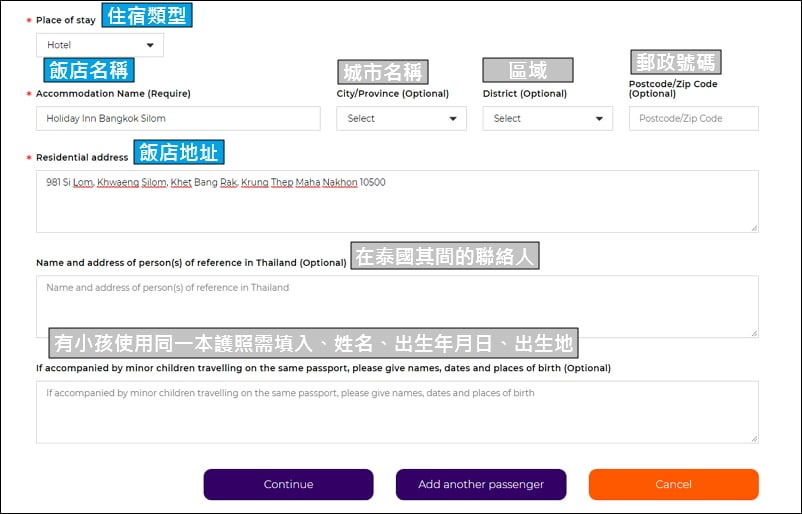
Task: Click the minor children travelling same passport label
Action: (x=323, y=368)
